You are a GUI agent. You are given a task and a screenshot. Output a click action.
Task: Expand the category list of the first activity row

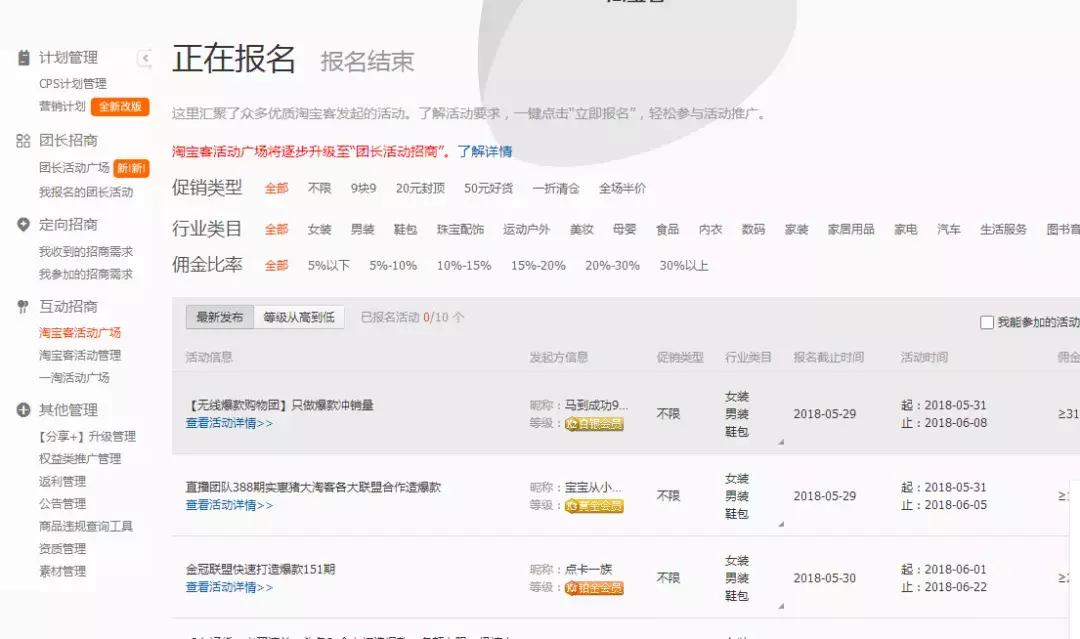781,443
